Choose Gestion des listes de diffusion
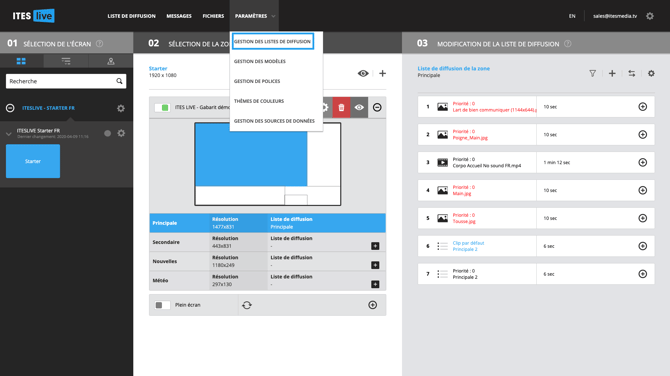 pos(273,41)
